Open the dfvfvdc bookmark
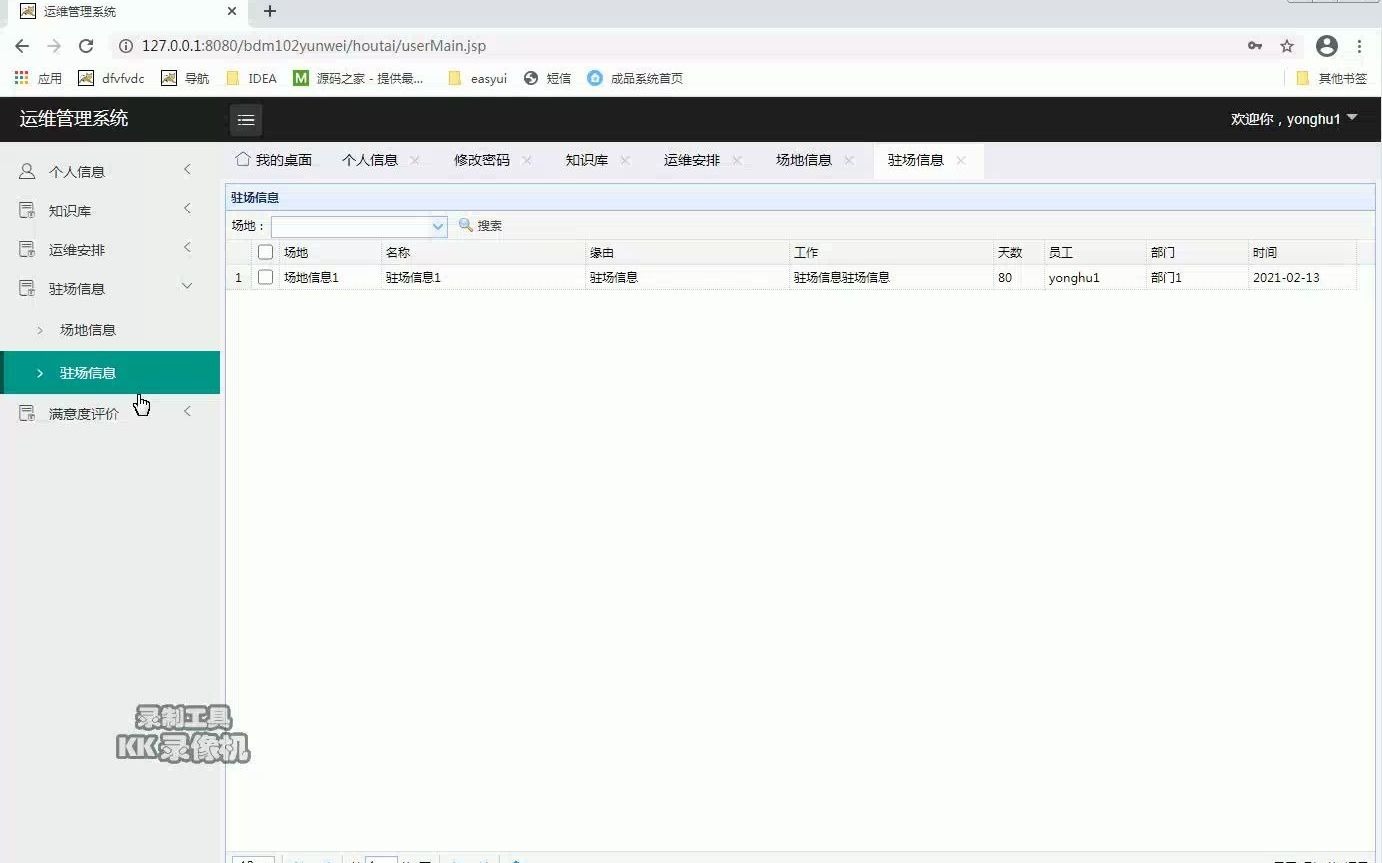 coord(112,78)
